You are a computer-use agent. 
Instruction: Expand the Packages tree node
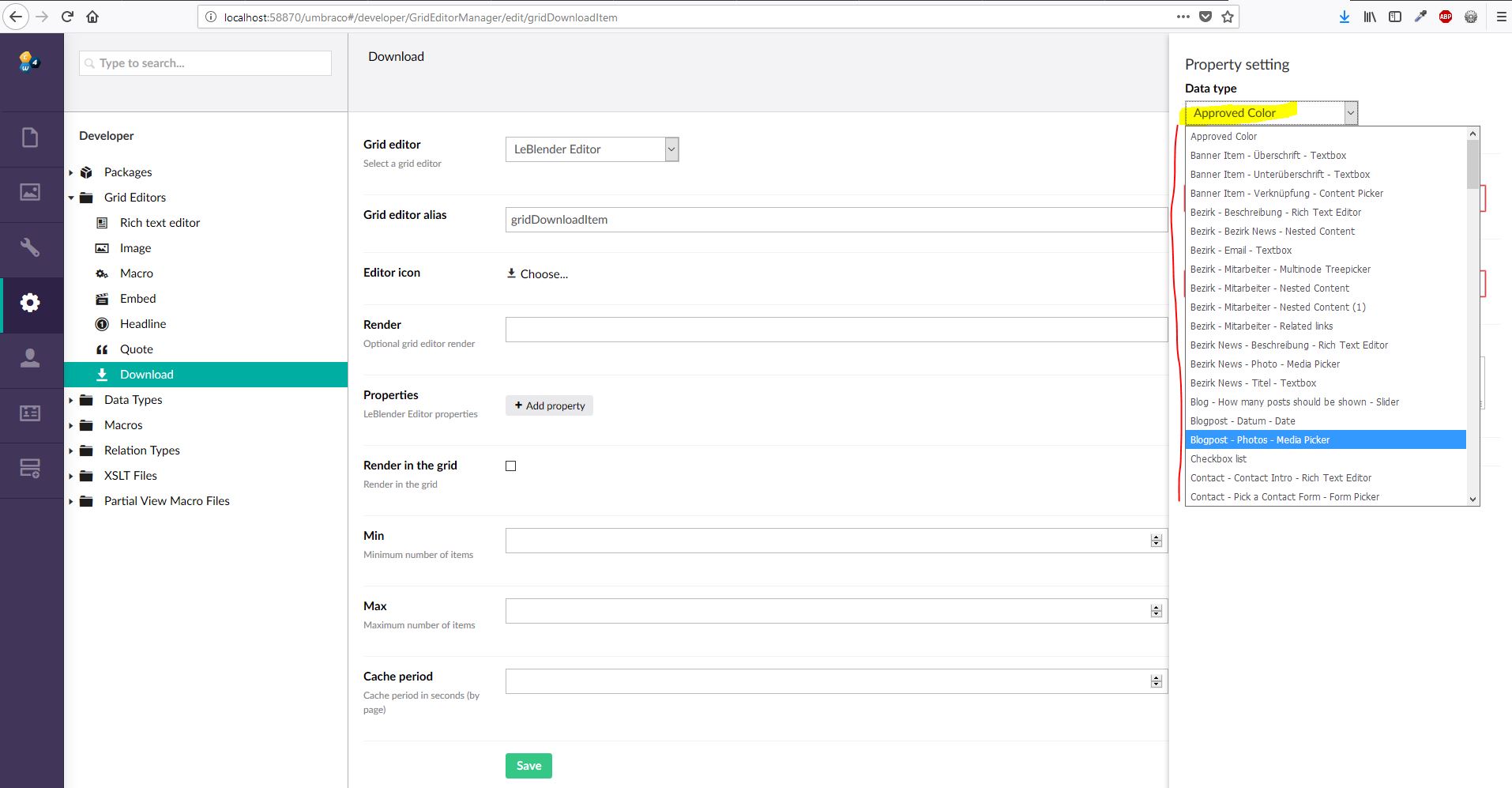[71, 172]
